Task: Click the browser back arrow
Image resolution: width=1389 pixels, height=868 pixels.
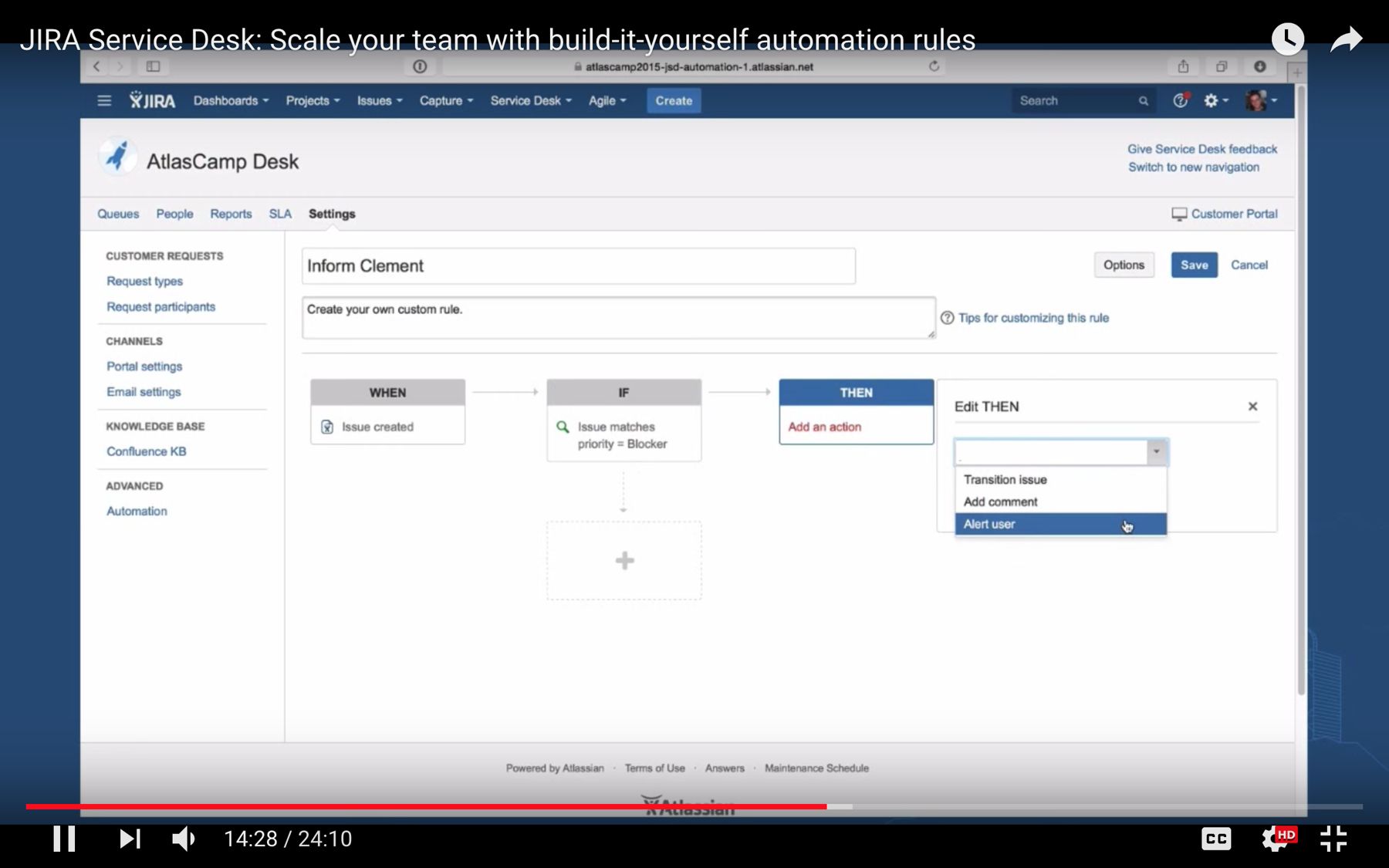Action: [96, 66]
